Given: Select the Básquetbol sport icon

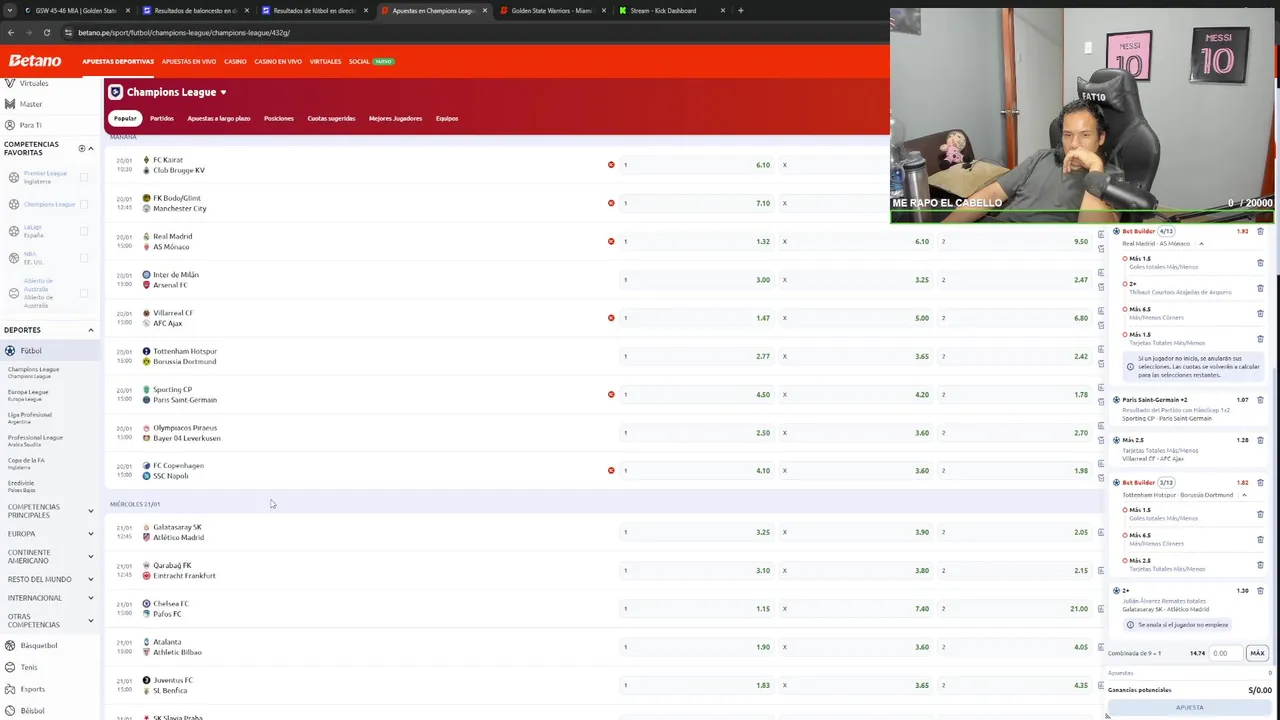Looking at the screenshot, I should pyautogui.click(x=10, y=646).
